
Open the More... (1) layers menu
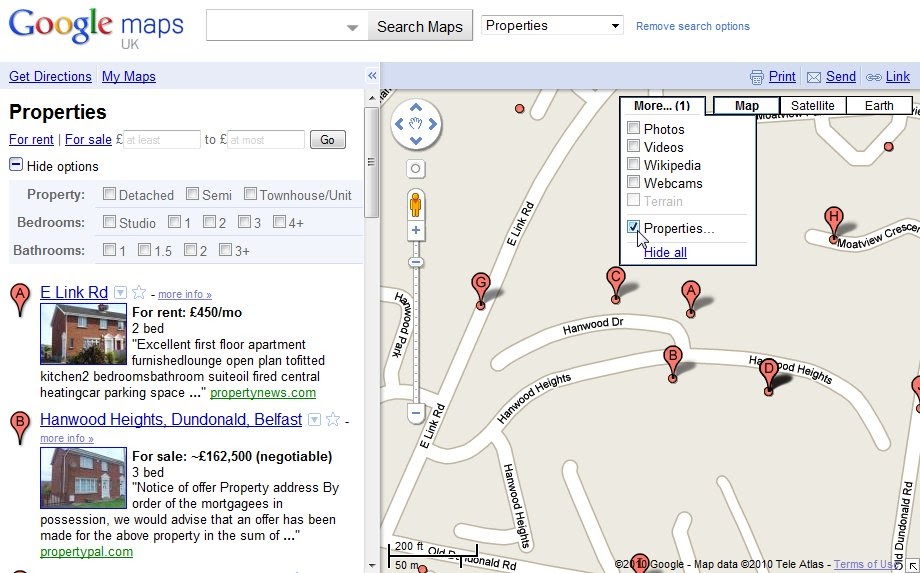tap(662, 106)
